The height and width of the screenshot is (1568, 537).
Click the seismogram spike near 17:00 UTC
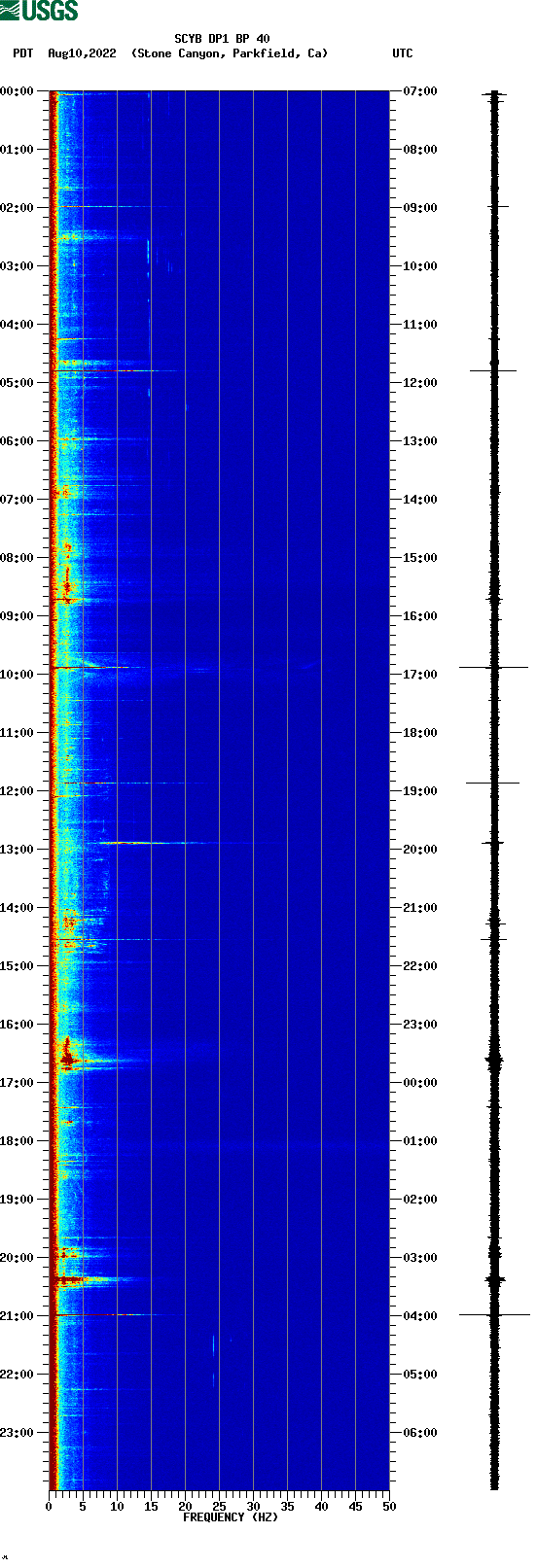(x=494, y=668)
